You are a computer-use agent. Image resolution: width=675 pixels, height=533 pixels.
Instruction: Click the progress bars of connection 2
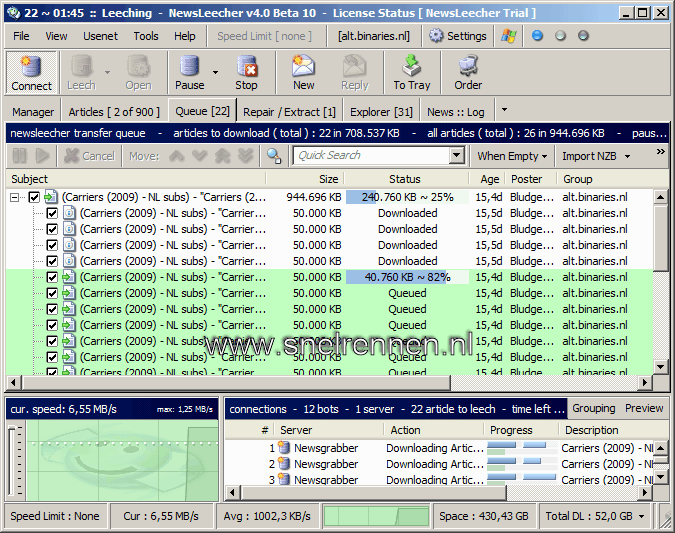click(522, 464)
